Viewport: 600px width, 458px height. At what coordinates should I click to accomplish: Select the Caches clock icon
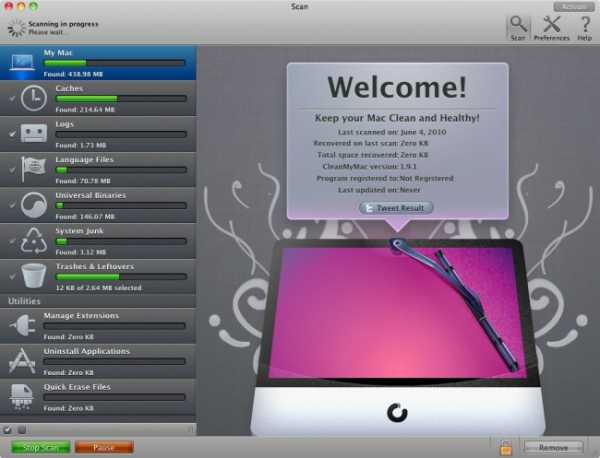33,97
